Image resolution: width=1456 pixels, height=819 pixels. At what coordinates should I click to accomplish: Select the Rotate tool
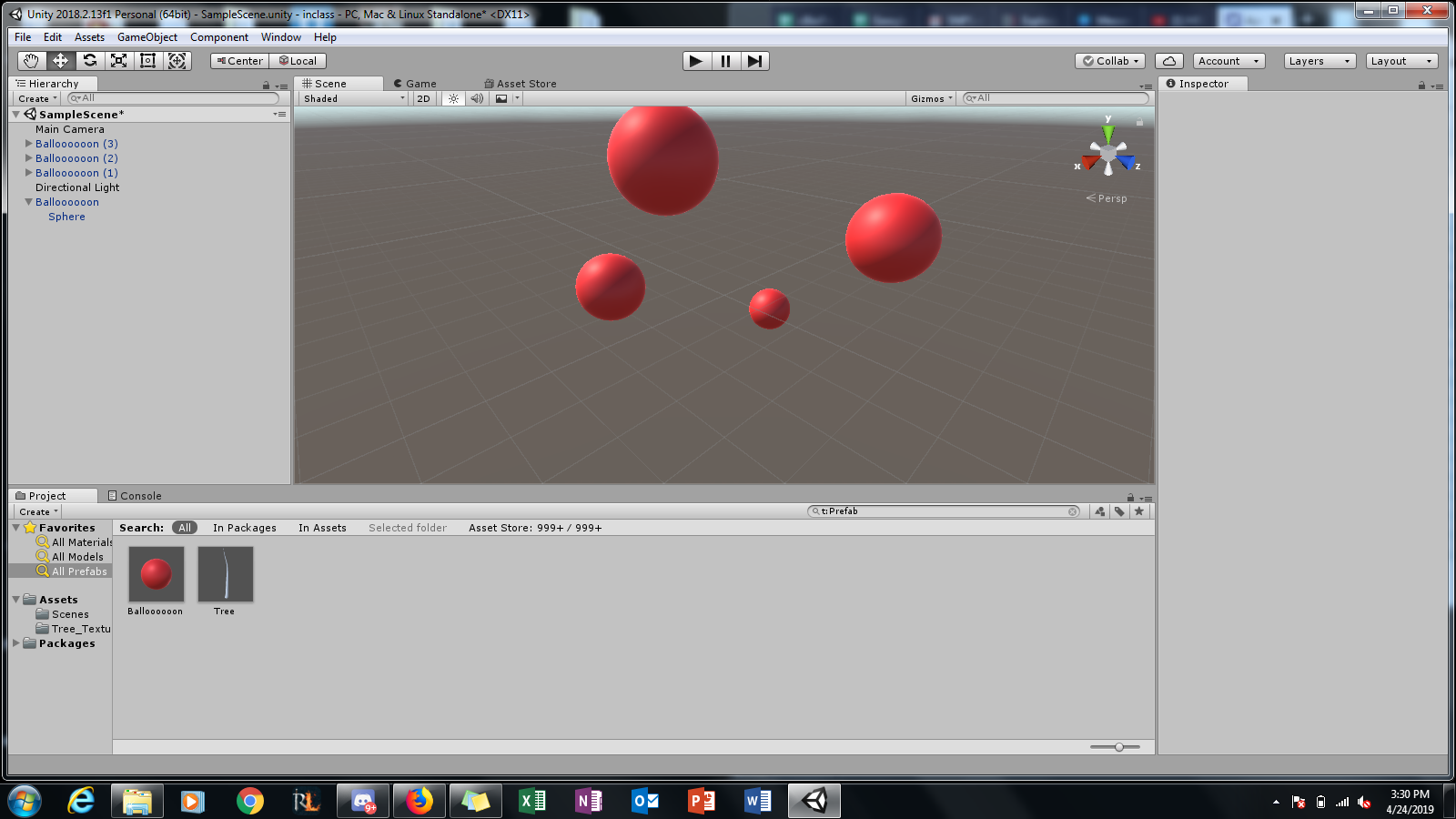click(89, 61)
